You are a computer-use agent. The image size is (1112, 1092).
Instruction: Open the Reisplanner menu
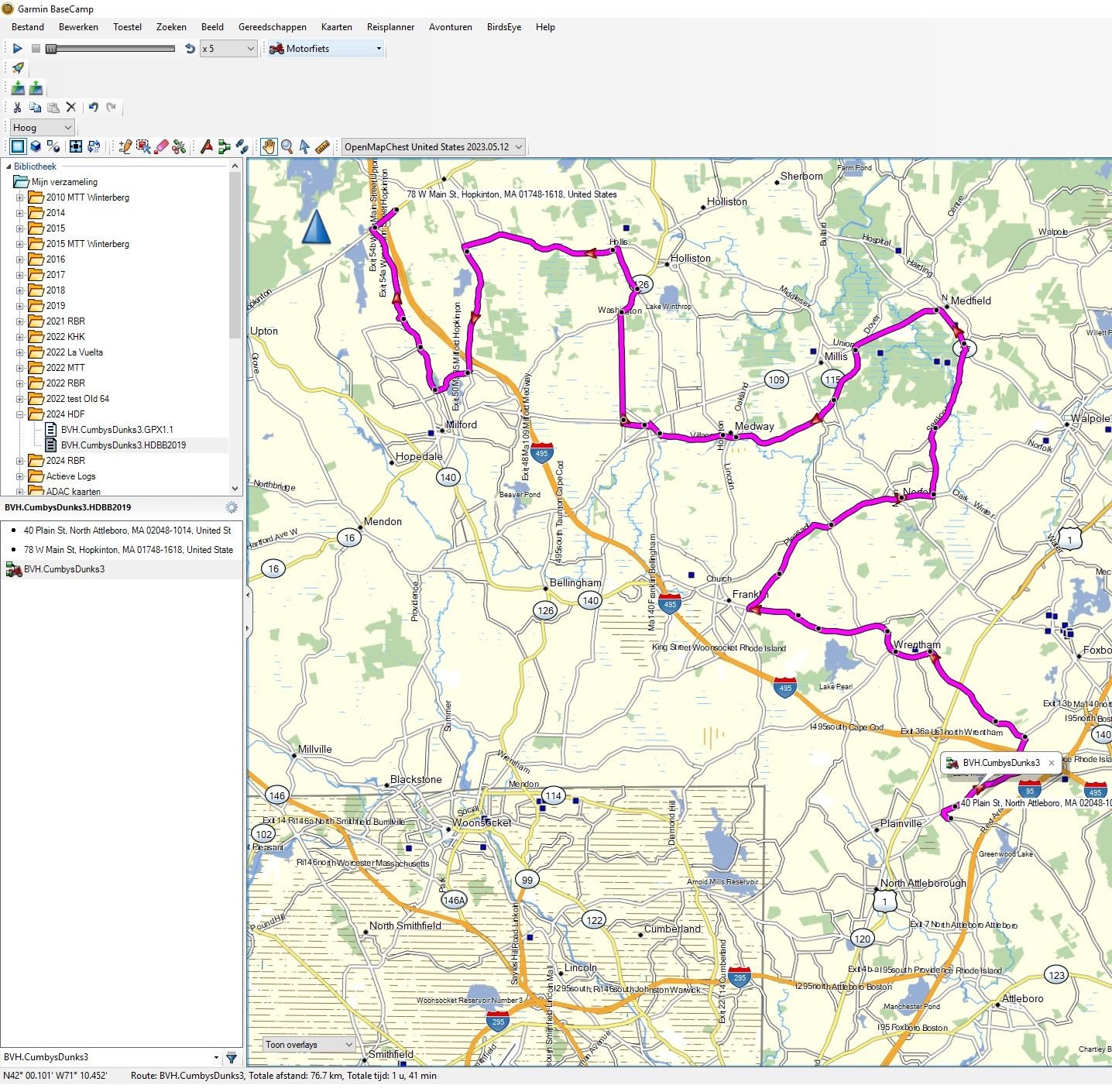tap(390, 27)
